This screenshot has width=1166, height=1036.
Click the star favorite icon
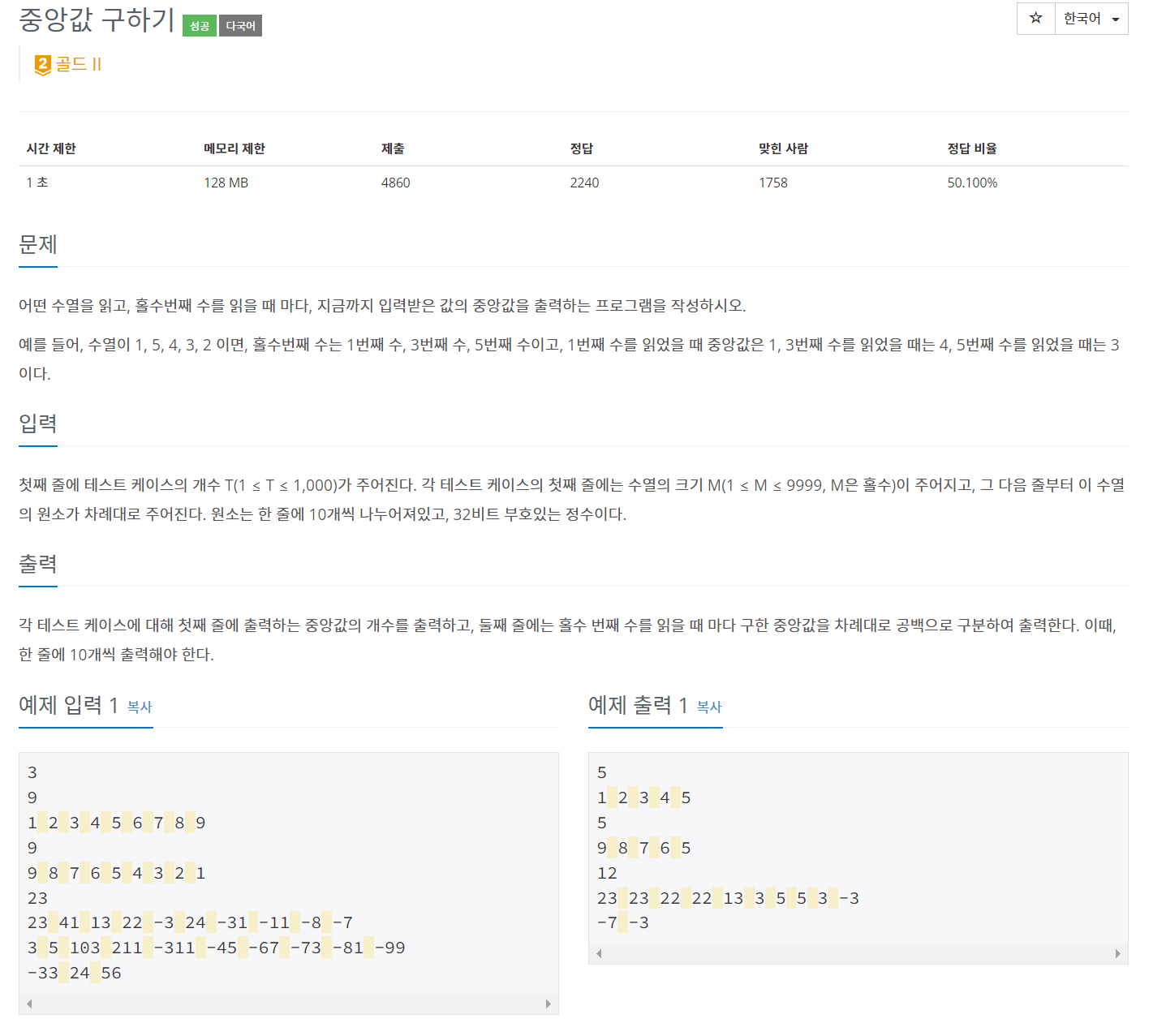pos(1035,18)
